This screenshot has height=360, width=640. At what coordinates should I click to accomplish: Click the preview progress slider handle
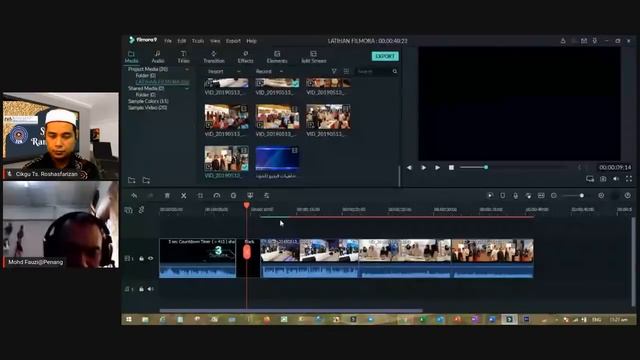(x=486, y=167)
